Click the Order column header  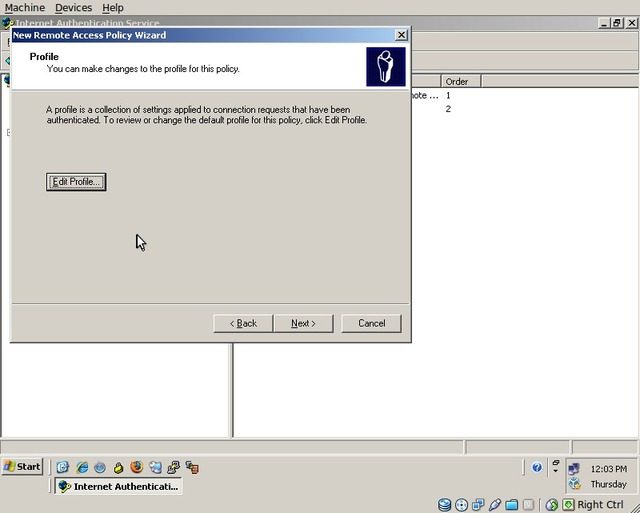458,81
